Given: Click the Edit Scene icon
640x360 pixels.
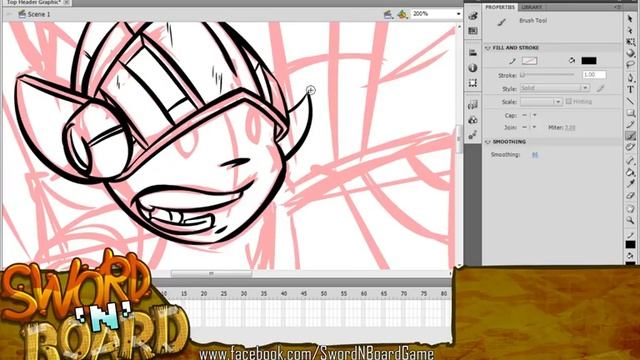Looking at the screenshot, I should pyautogui.click(x=388, y=14).
